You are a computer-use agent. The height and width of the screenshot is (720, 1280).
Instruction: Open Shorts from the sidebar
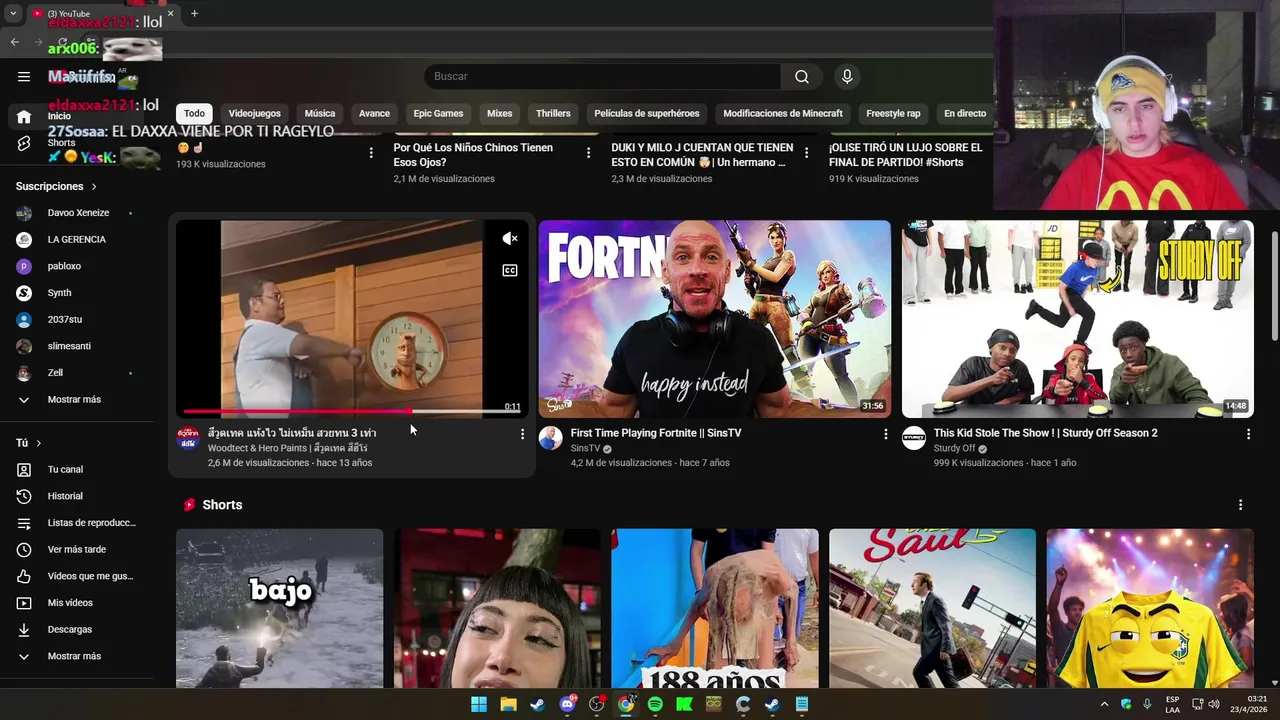(60, 143)
